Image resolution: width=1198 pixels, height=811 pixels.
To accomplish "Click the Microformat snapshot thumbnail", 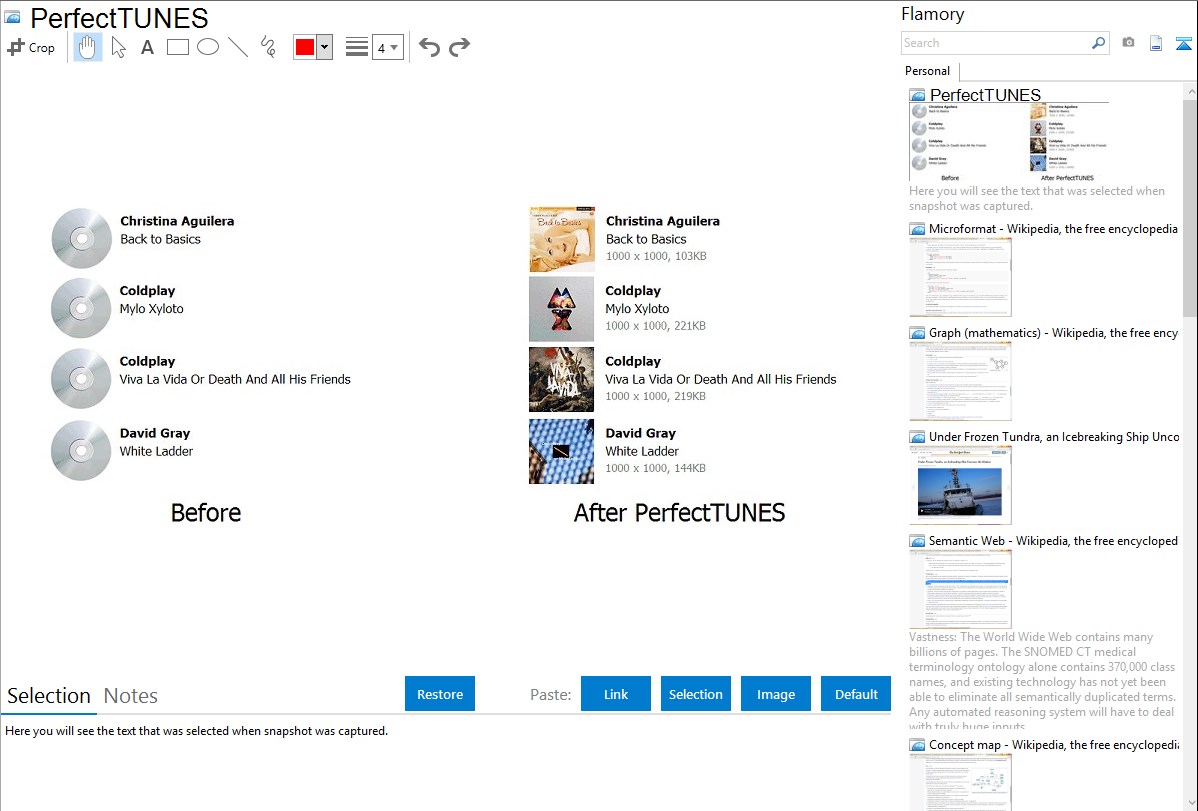I will [x=960, y=277].
